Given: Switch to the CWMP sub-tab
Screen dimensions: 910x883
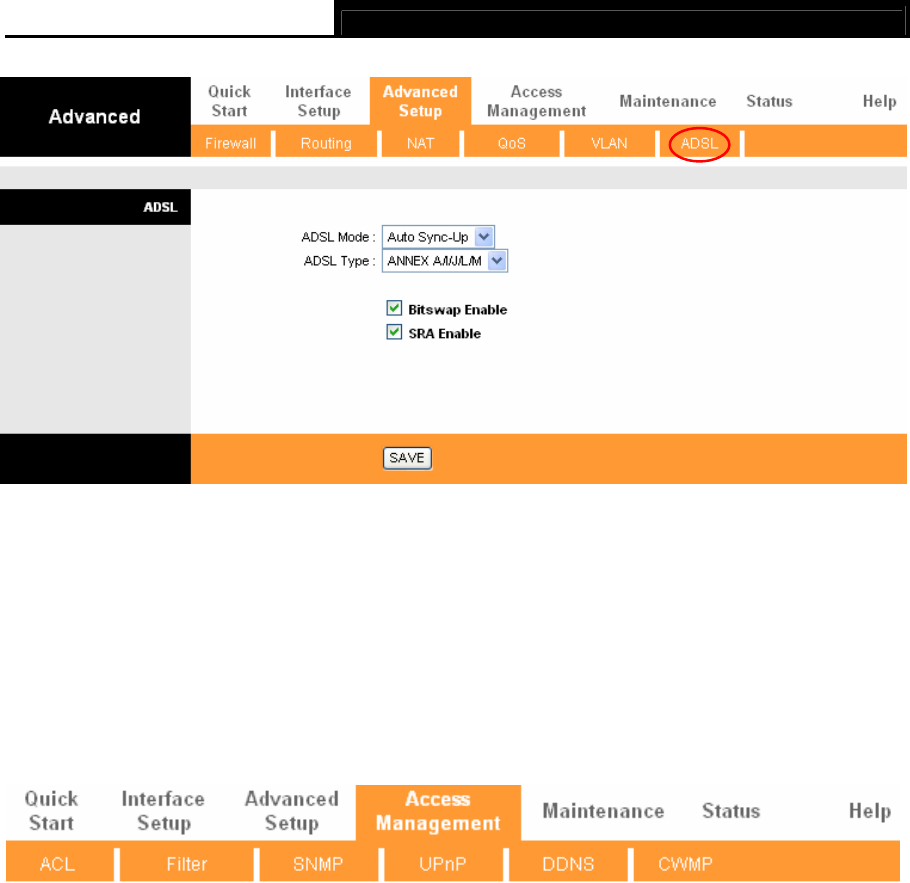Looking at the screenshot, I should pyautogui.click(x=685, y=863).
